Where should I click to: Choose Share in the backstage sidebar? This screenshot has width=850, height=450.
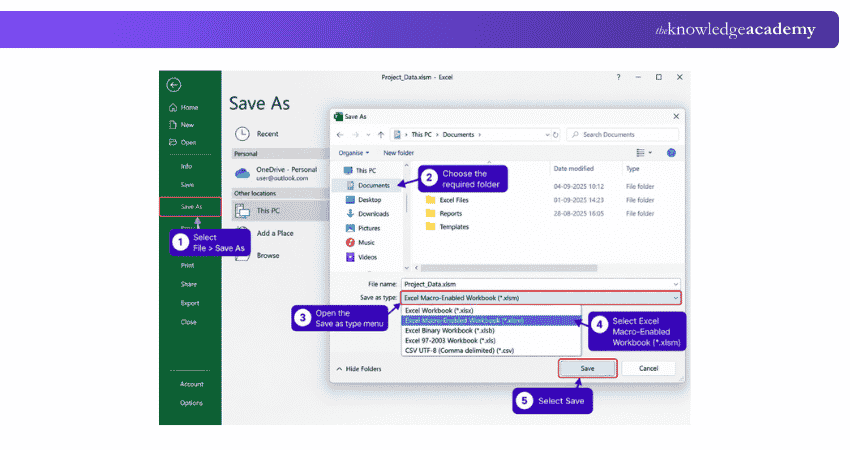pyautogui.click(x=189, y=284)
